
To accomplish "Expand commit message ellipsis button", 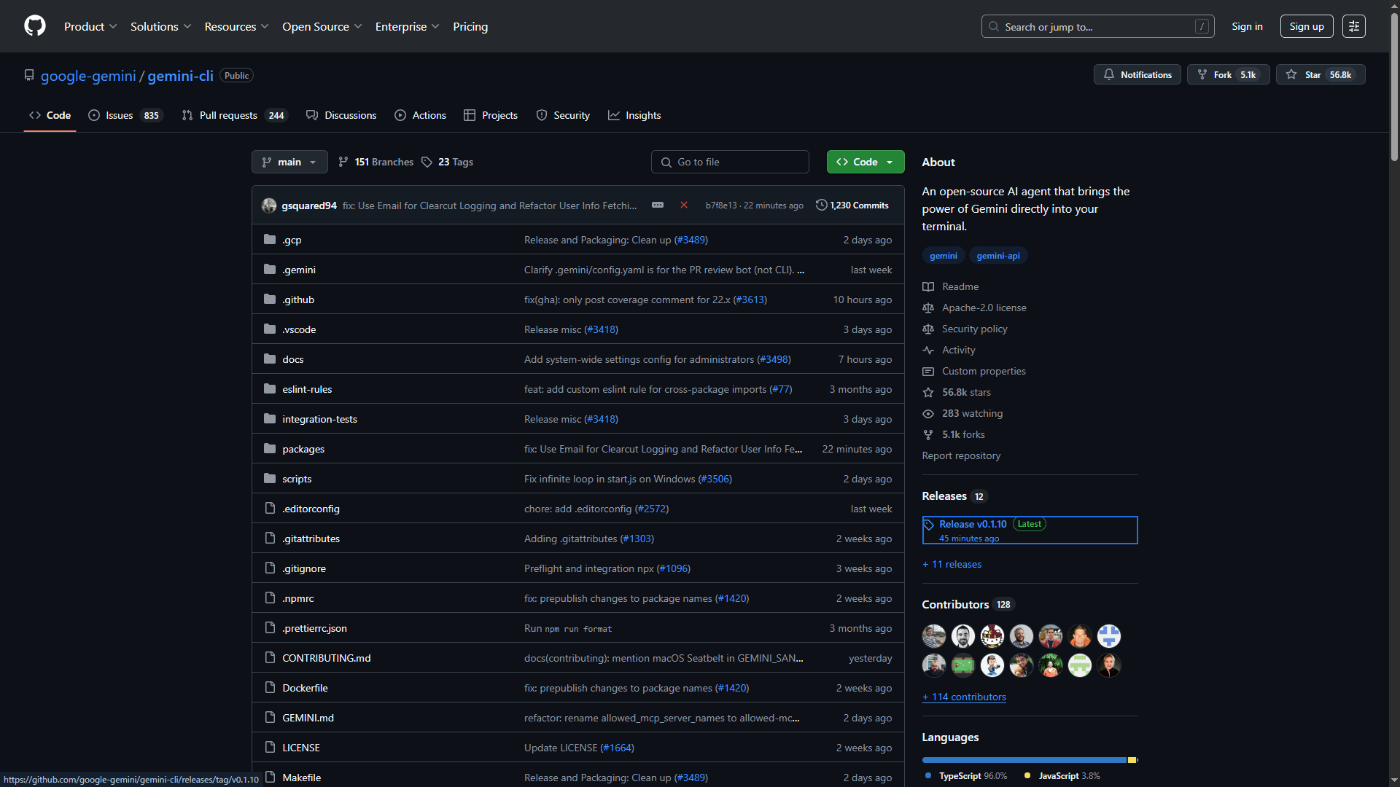I will coord(657,205).
